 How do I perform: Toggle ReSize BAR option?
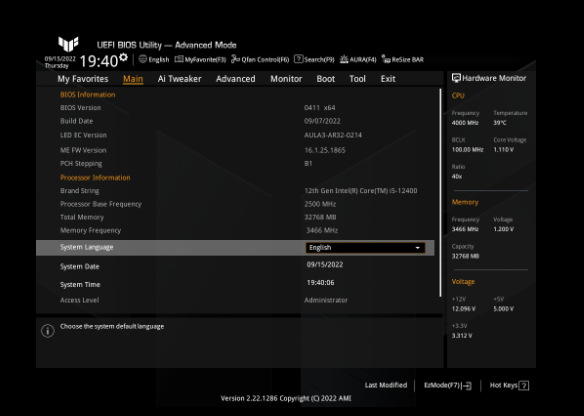pyautogui.click(x=403, y=59)
